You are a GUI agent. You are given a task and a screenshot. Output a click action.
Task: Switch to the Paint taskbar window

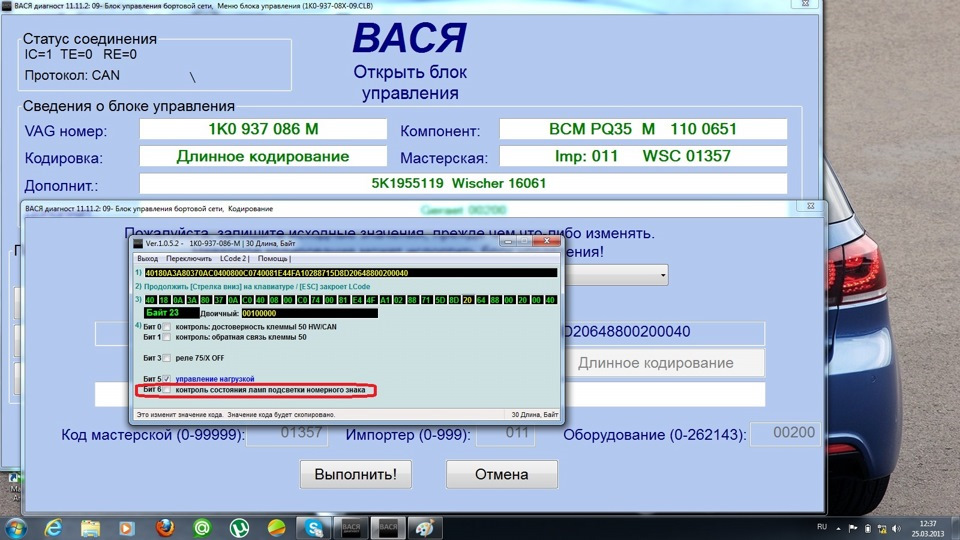coord(425,527)
